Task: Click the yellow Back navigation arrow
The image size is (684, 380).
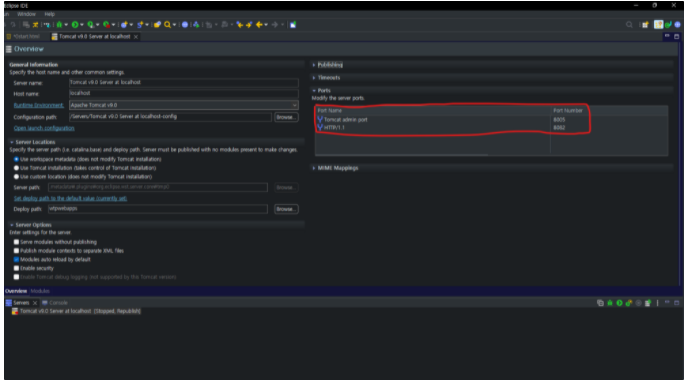Action: tap(259, 25)
